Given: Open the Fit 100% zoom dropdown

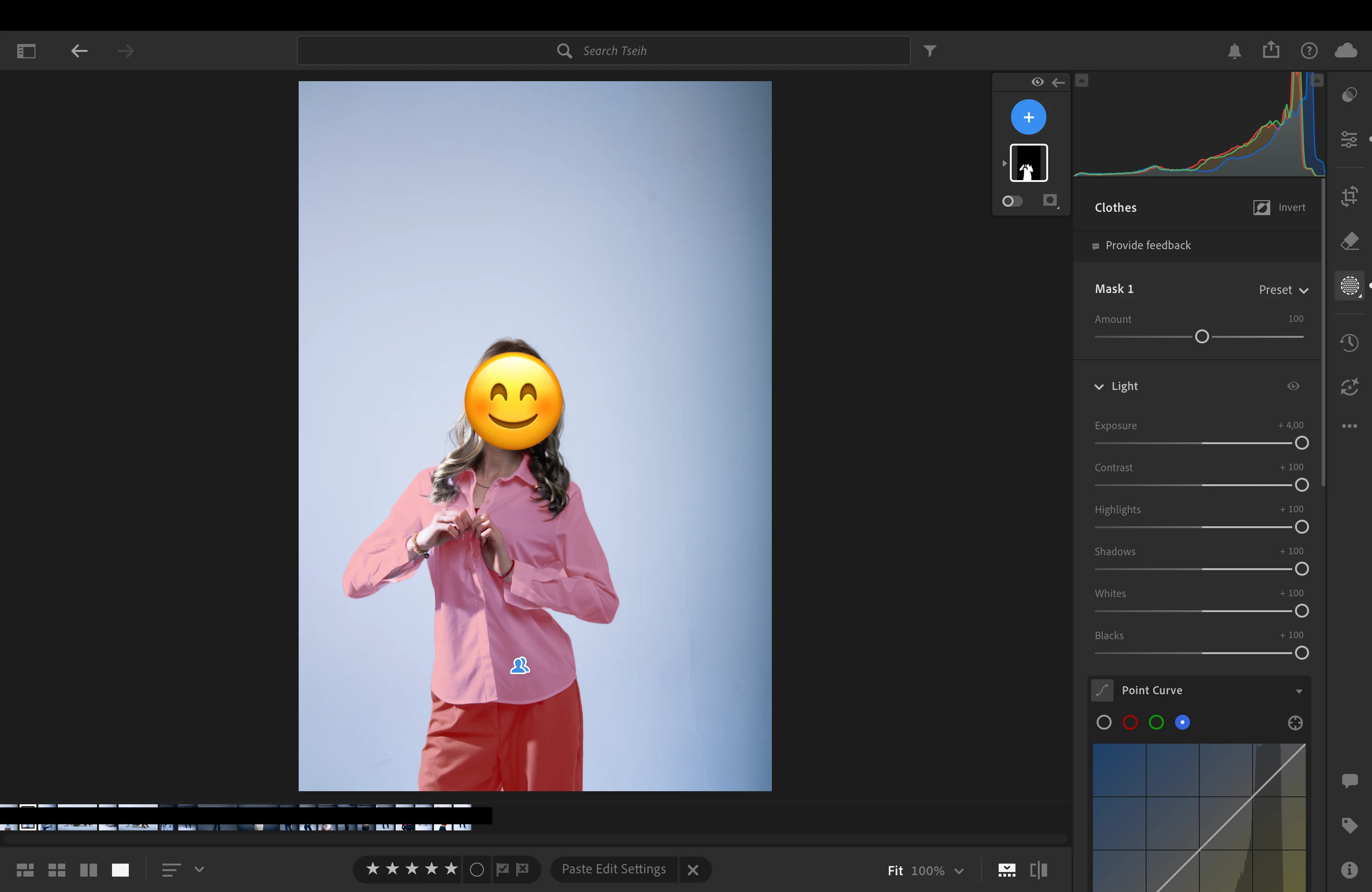Looking at the screenshot, I should (959, 871).
